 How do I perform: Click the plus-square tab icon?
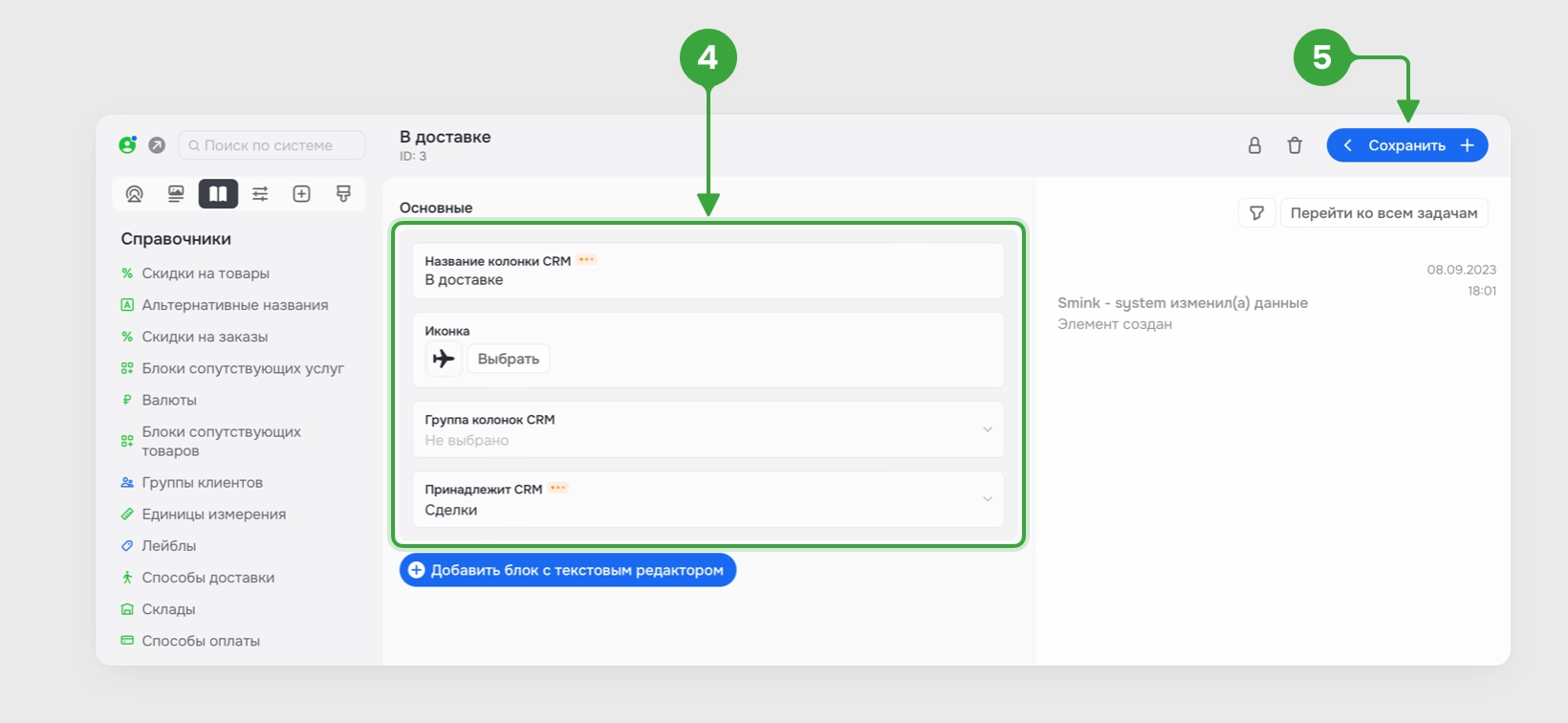301,194
